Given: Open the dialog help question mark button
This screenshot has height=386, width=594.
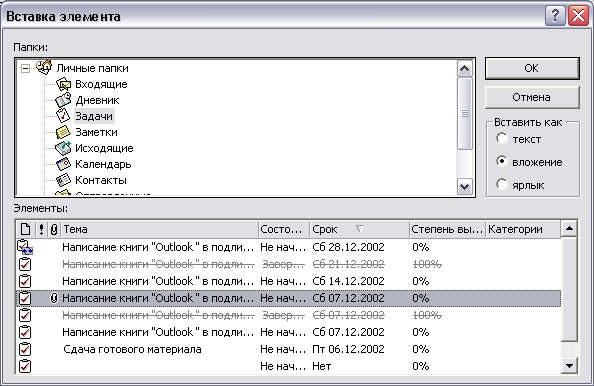Looking at the screenshot, I should [x=555, y=16].
